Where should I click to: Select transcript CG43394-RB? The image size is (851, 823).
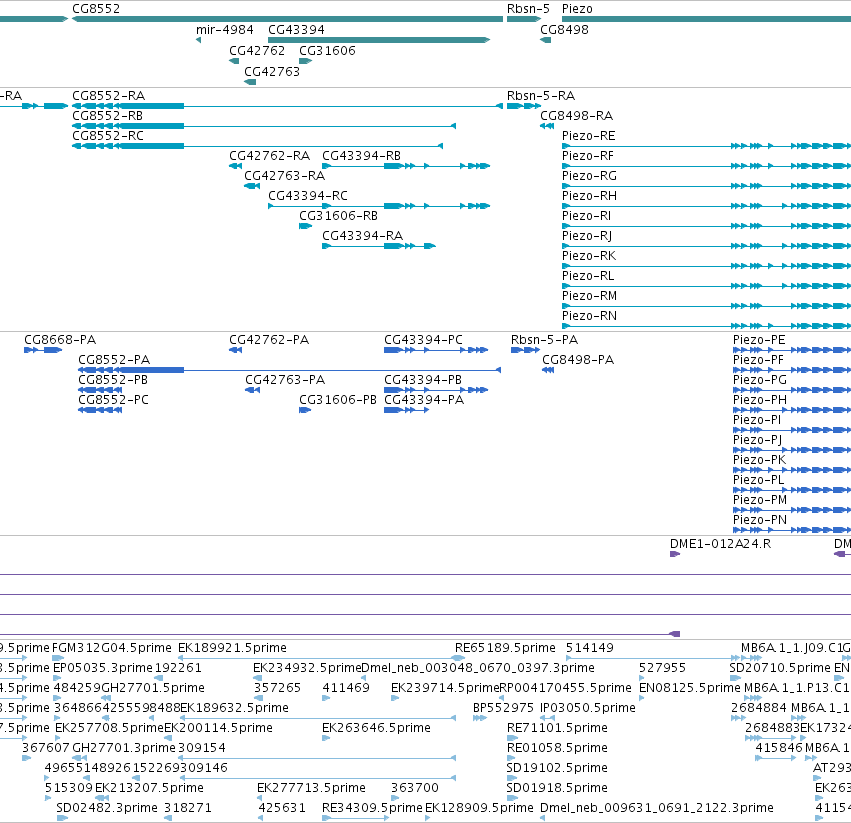point(361,156)
